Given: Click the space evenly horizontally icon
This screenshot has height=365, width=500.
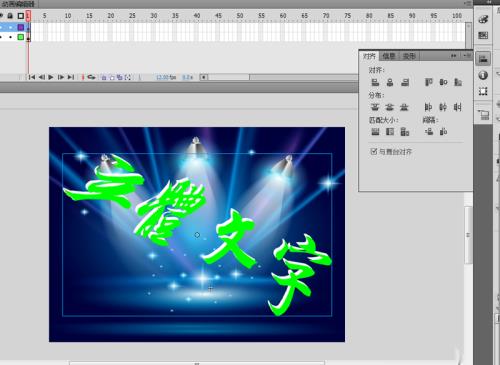Looking at the screenshot, I should tap(444, 132).
